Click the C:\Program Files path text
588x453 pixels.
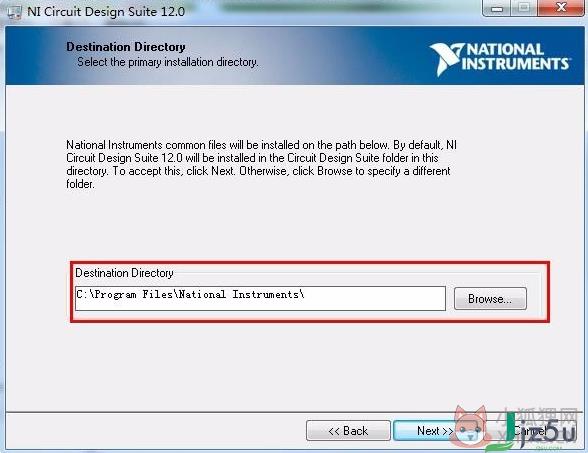pos(190,294)
